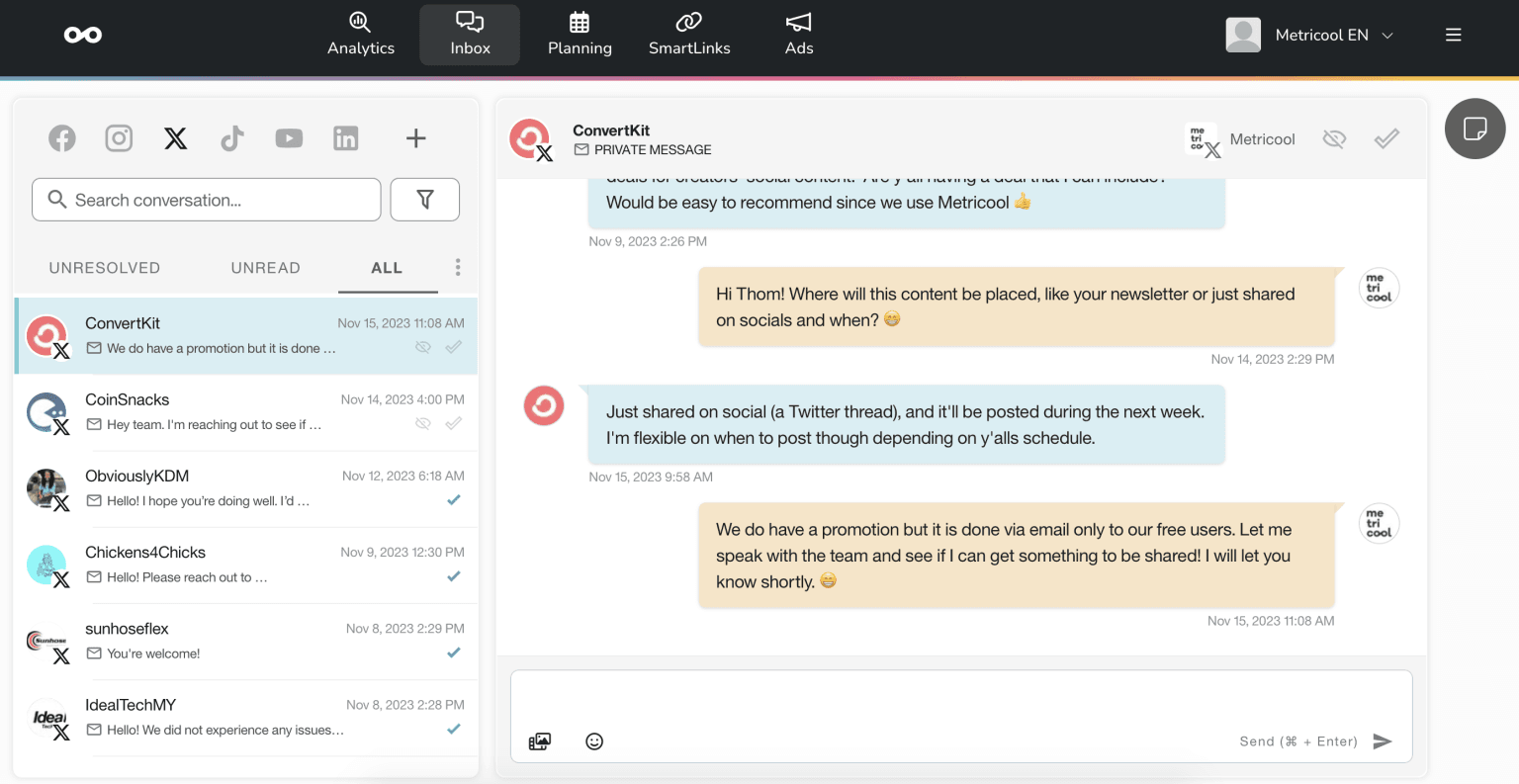This screenshot has height=784, width=1519.
Task: Filter conversations by TikTok
Action: pos(232,137)
